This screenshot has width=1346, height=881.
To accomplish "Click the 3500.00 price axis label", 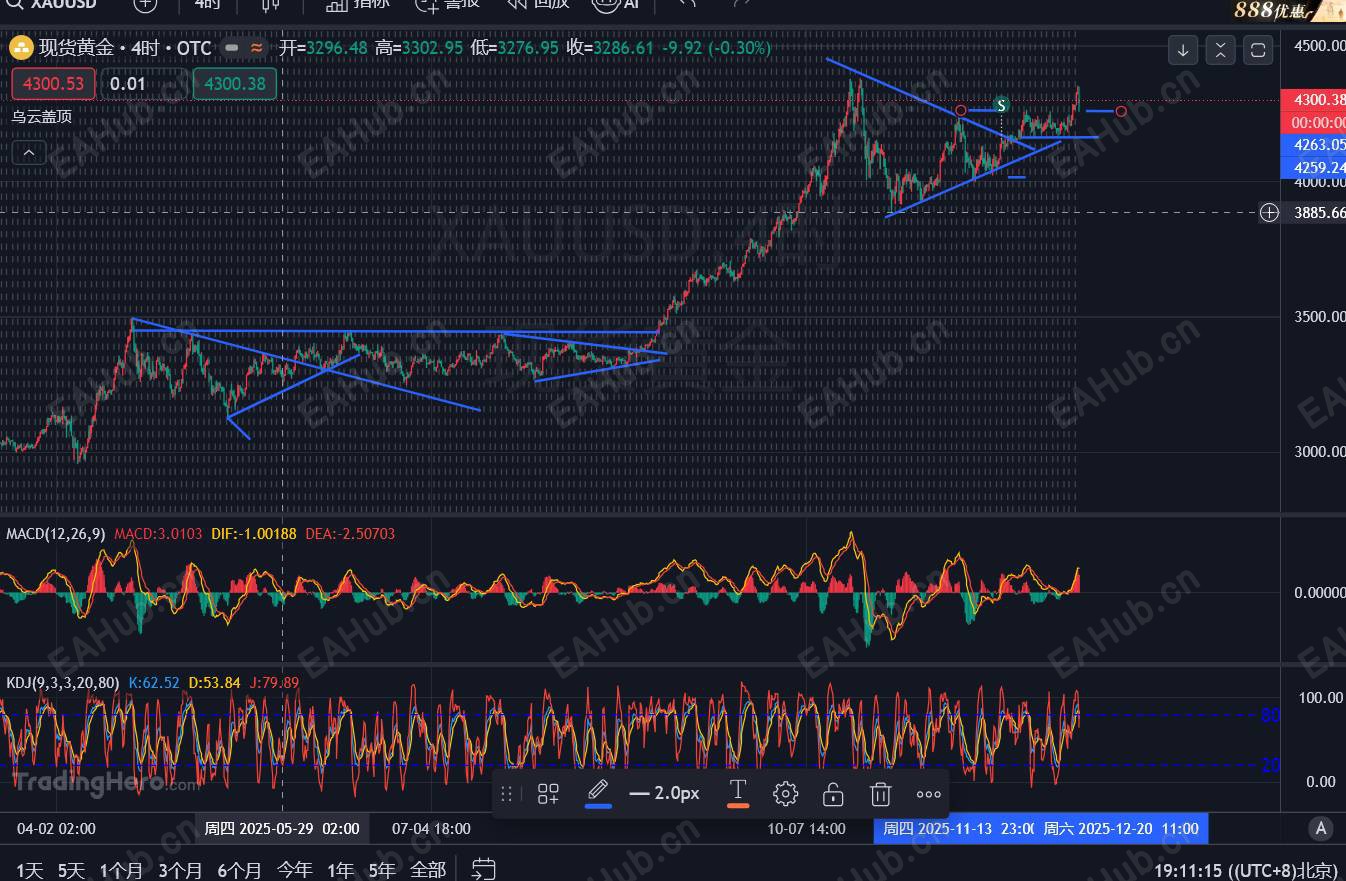I will click(x=1319, y=317).
